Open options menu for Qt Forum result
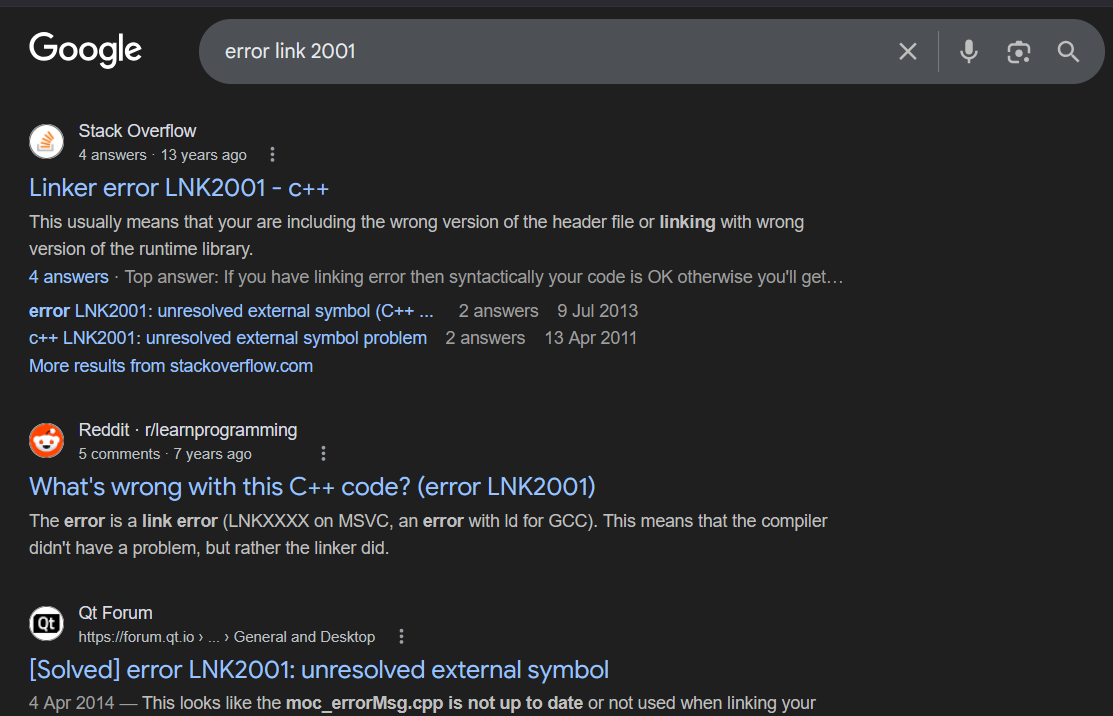Image resolution: width=1113 pixels, height=716 pixels. coord(401,637)
